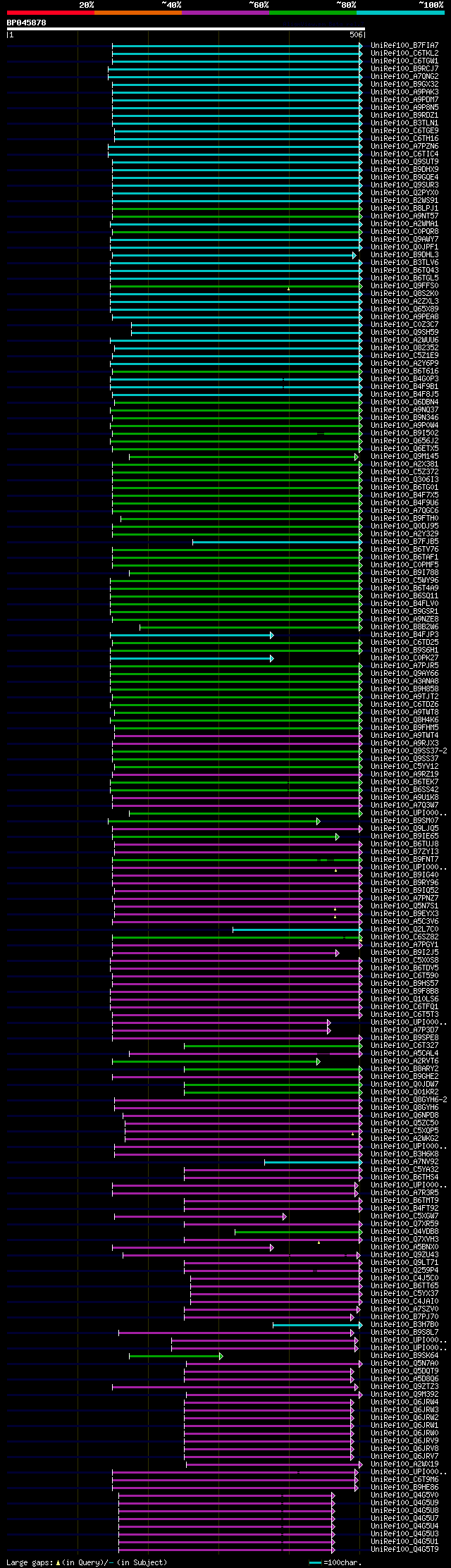Open hit UniRef100_C6TKL2
The image size is (451, 1568).
[x=404, y=54]
